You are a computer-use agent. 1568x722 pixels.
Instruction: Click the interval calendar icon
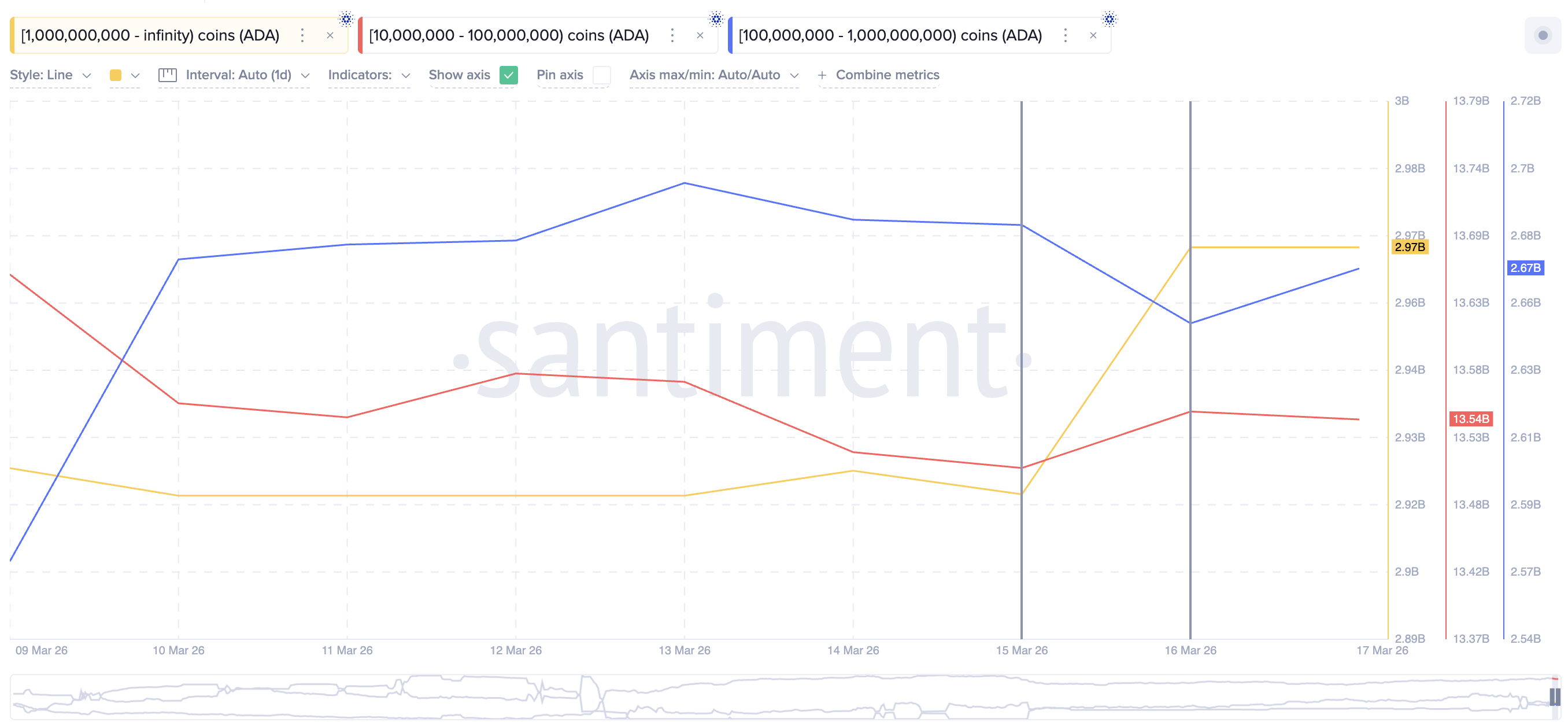168,75
